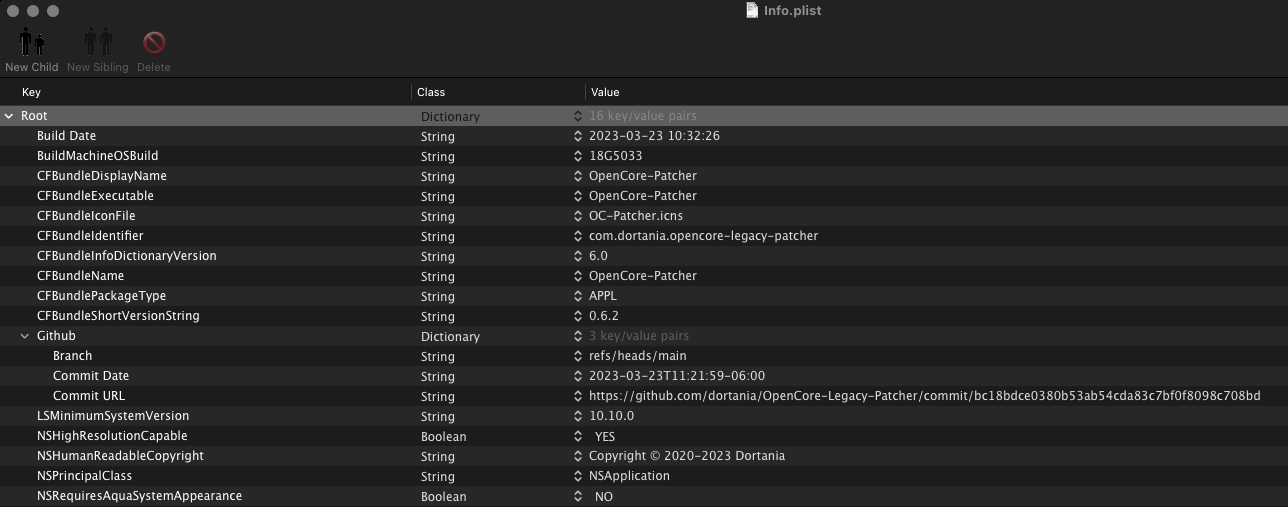Image resolution: width=1288 pixels, height=507 pixels.
Task: Select the LSMinimumSystemVersion key
Action: [113, 416]
